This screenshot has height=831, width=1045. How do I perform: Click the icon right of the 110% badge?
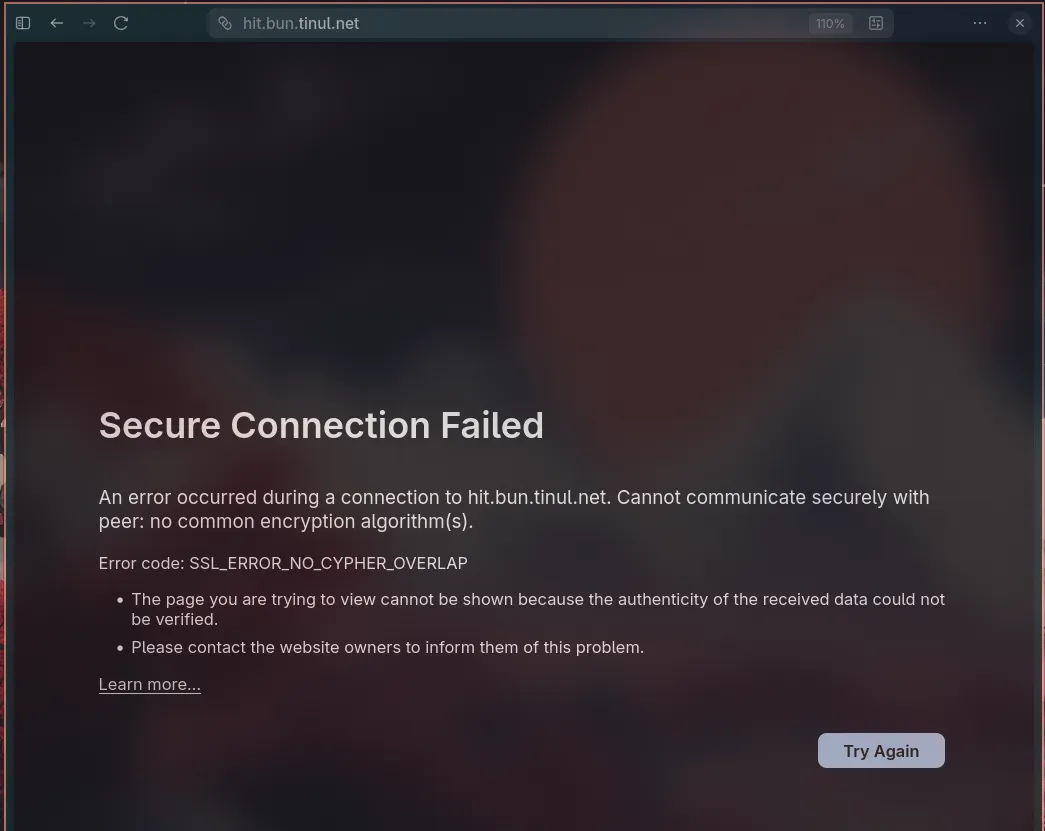[876, 23]
